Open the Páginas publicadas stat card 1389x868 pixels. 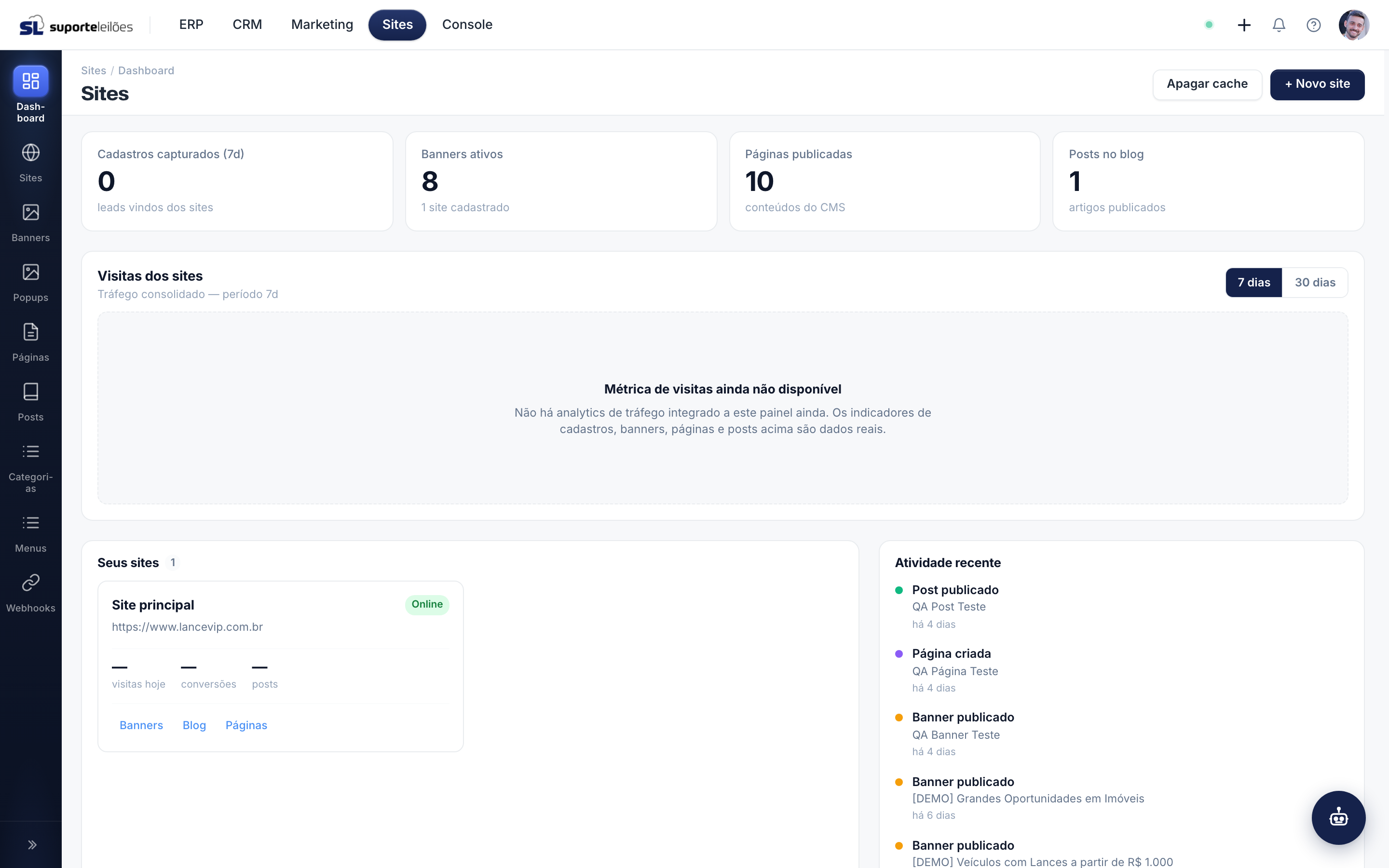885,181
